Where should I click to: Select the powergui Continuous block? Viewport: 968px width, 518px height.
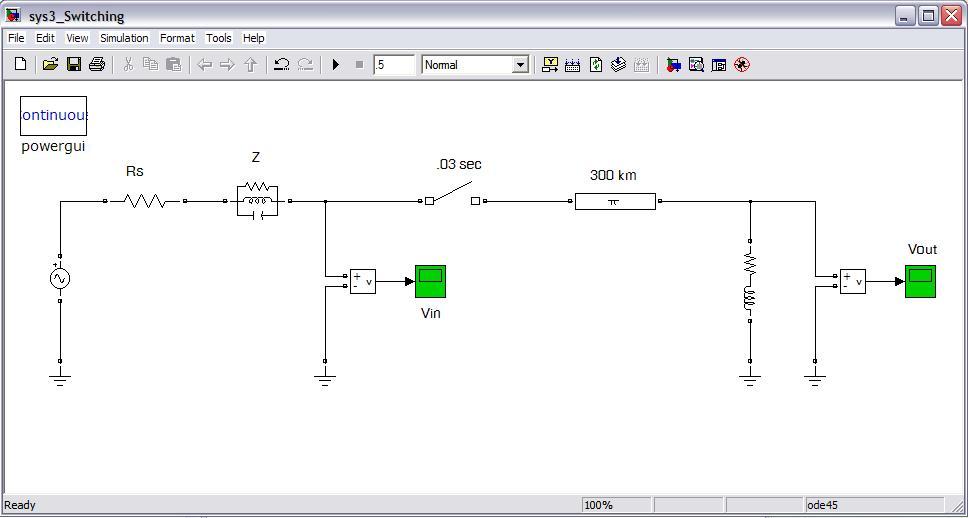coord(54,116)
